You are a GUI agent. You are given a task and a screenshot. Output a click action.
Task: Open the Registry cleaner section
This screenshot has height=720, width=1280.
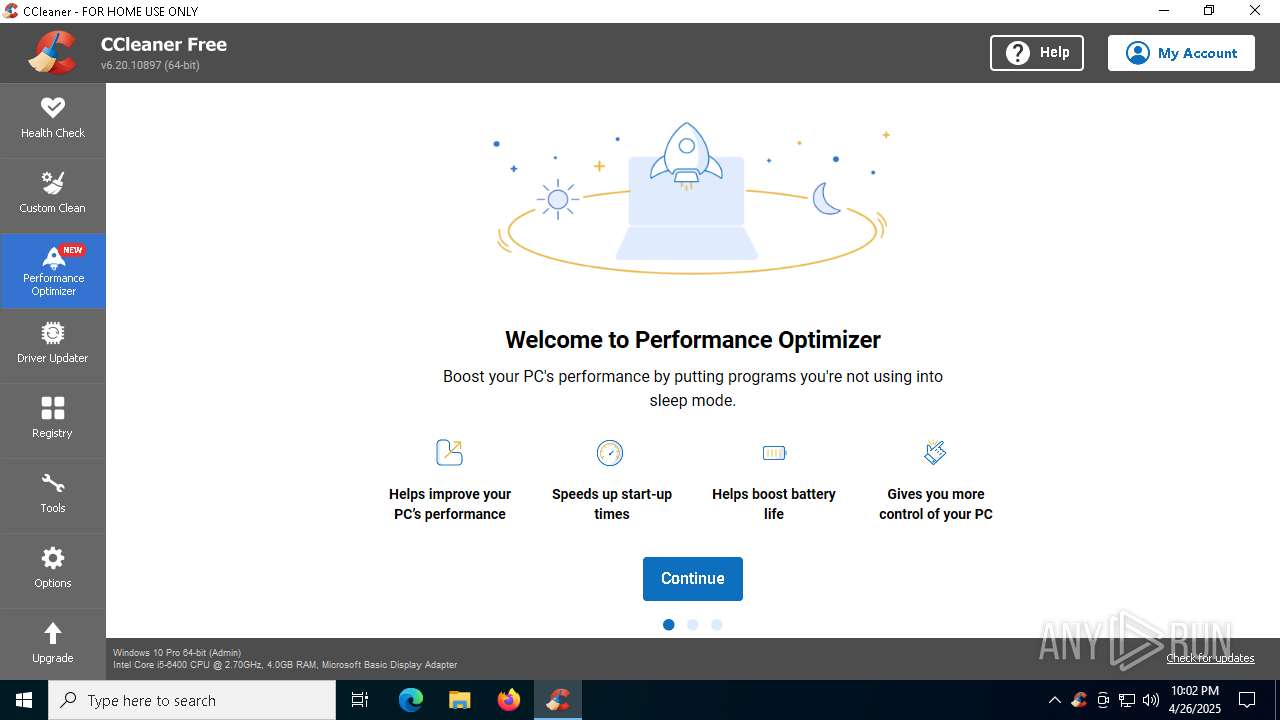53,420
